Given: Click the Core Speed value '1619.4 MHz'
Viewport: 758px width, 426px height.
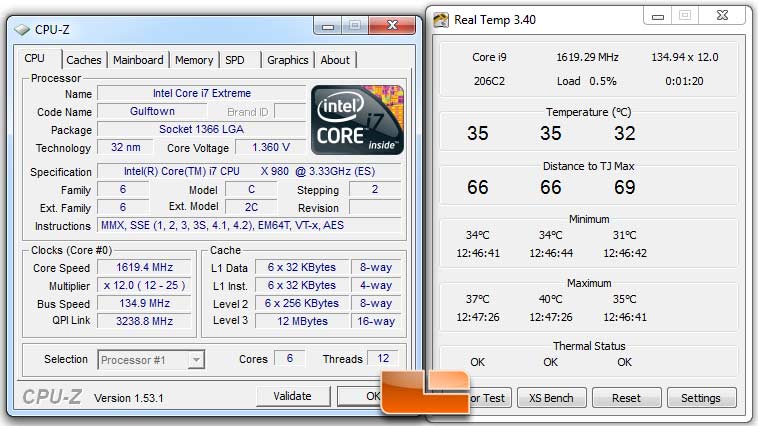Looking at the screenshot, I should (145, 267).
